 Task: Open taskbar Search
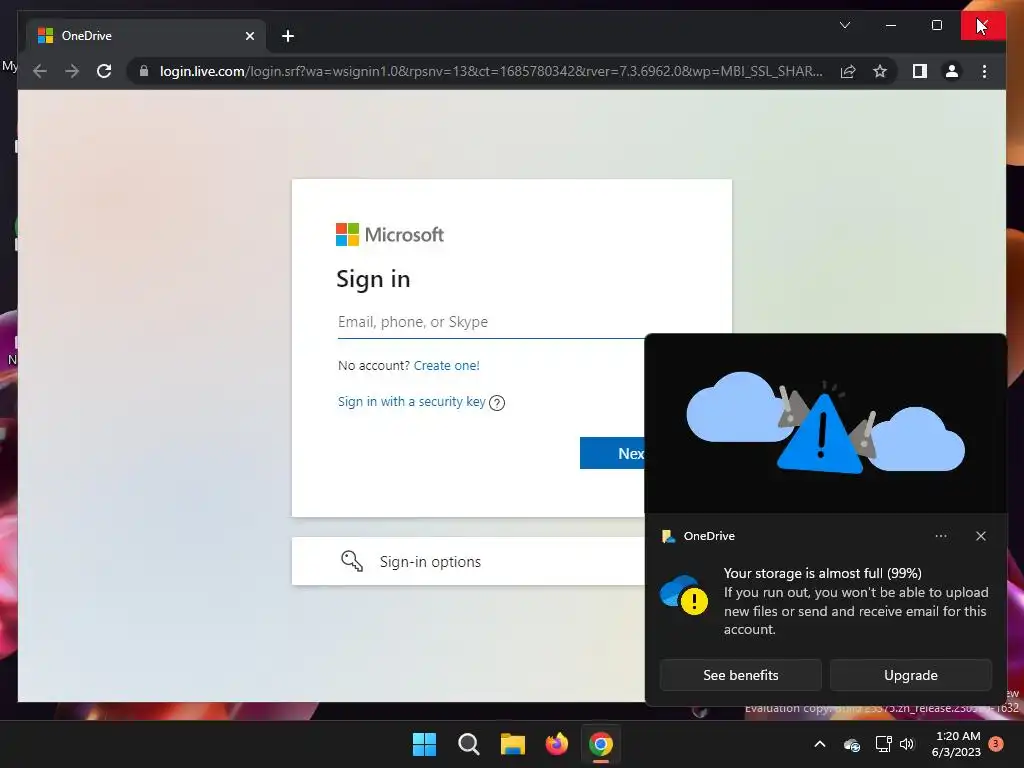468,744
